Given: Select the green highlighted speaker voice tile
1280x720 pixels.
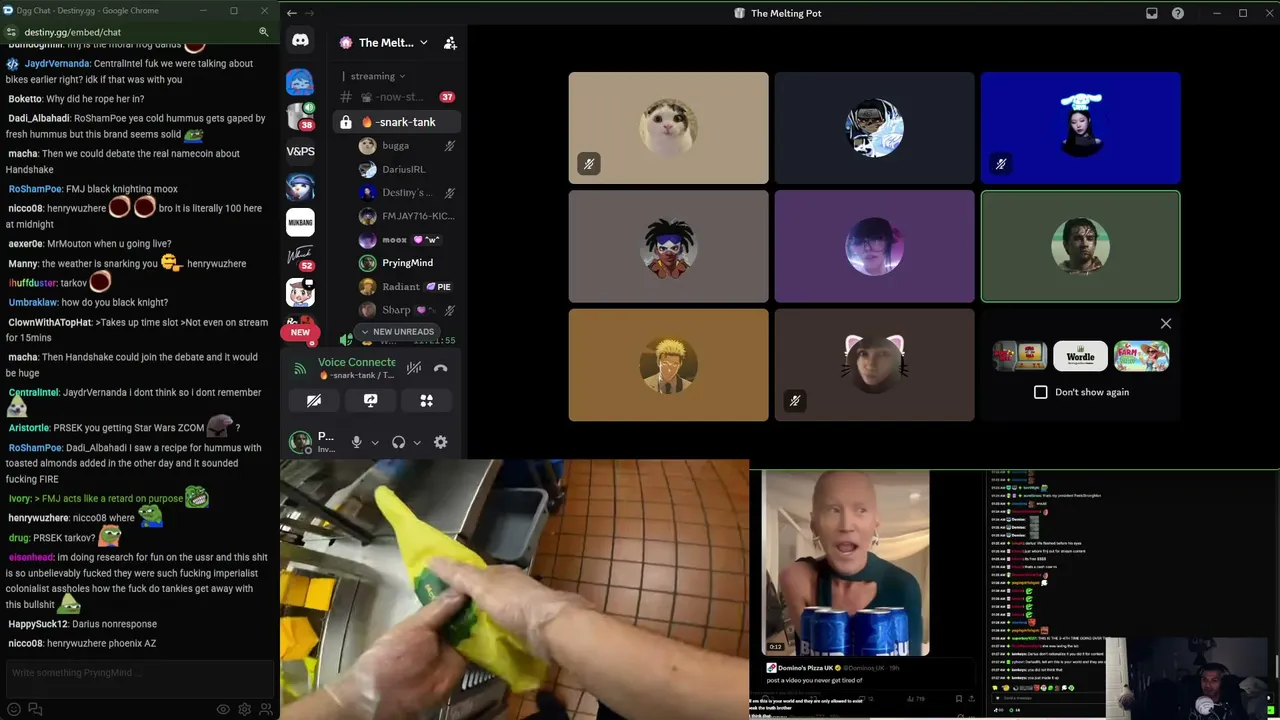Looking at the screenshot, I should (x=1080, y=246).
